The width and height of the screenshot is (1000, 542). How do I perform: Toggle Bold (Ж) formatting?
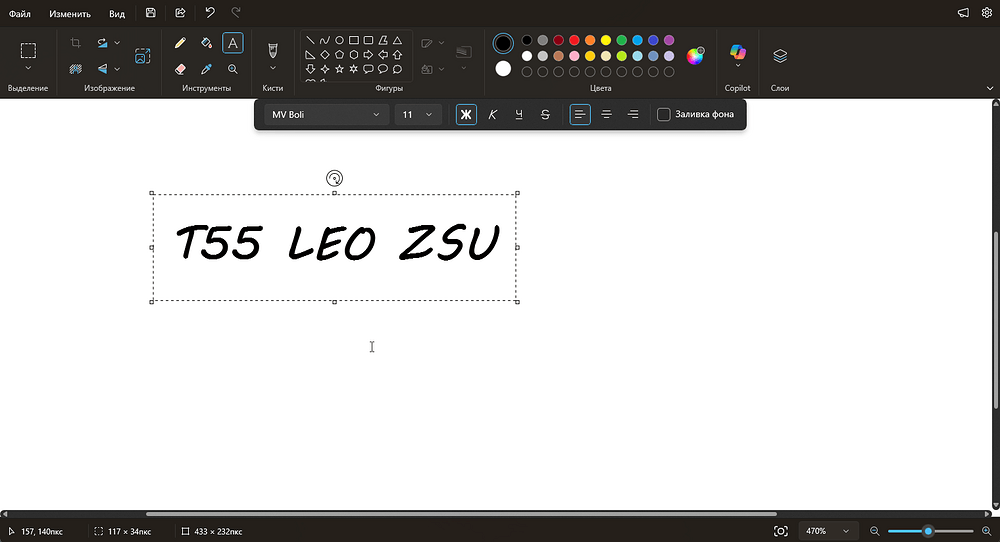pyautogui.click(x=466, y=115)
